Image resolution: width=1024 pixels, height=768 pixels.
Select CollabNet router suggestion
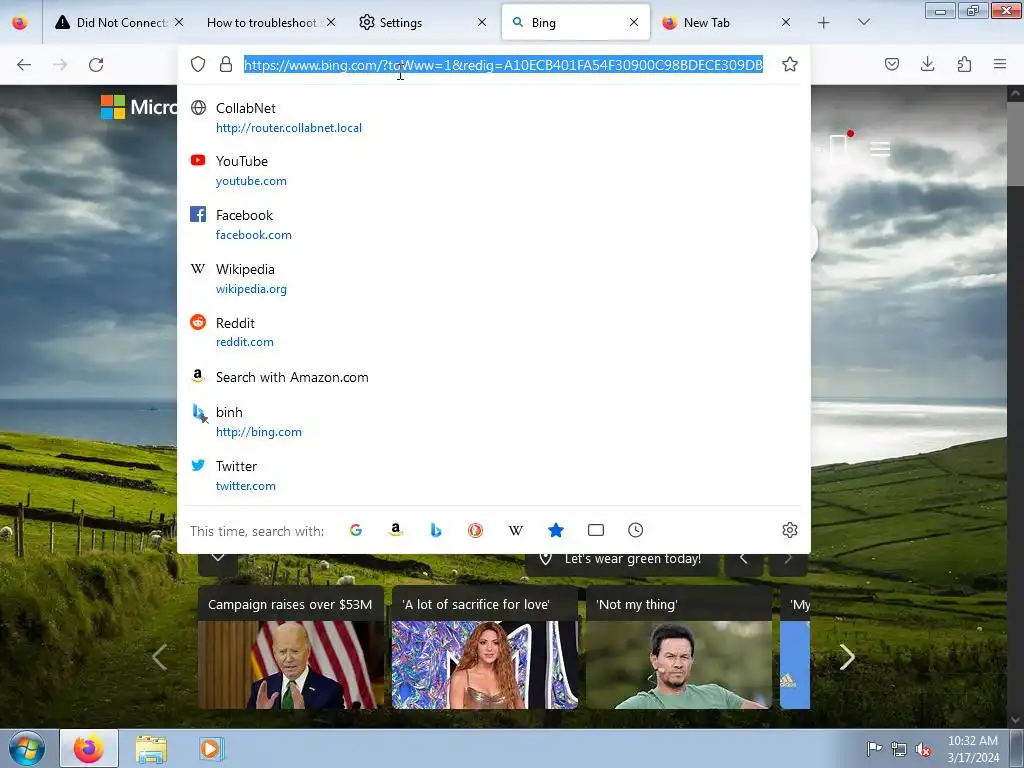[x=494, y=118]
